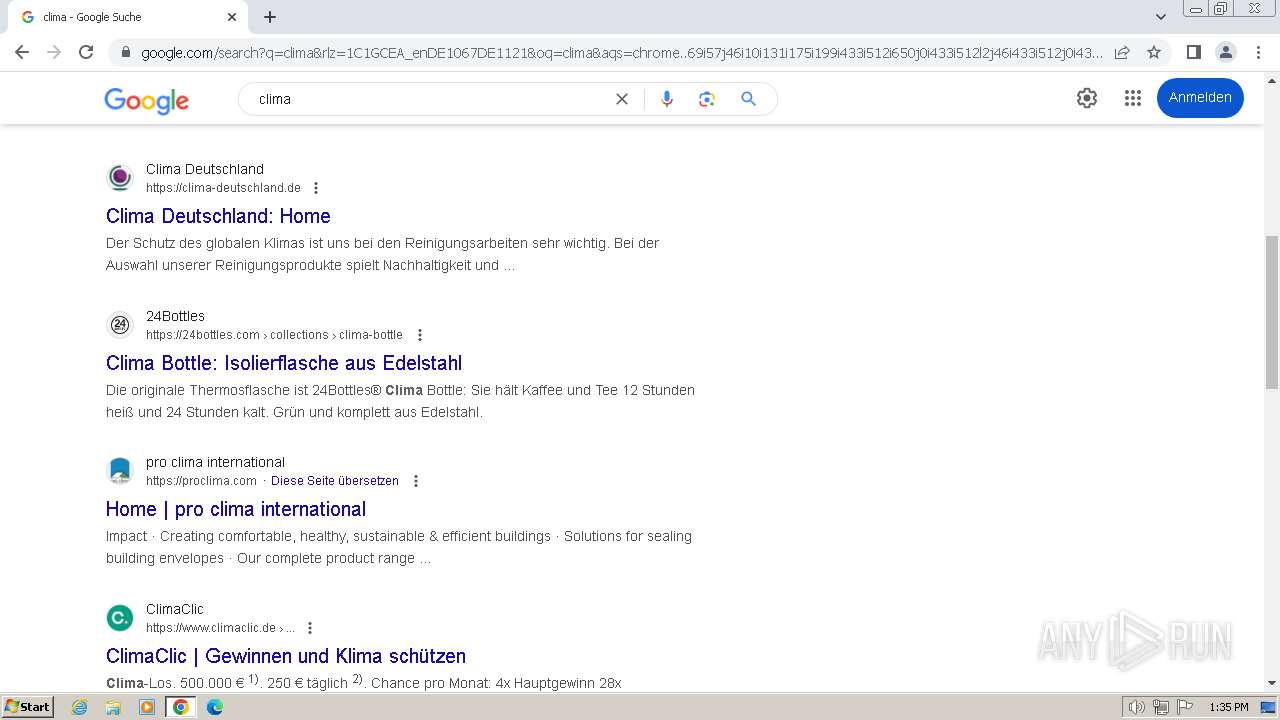Click the ClimaClic green favicon
Viewport: 1280px width, 720px height.
tap(120, 618)
